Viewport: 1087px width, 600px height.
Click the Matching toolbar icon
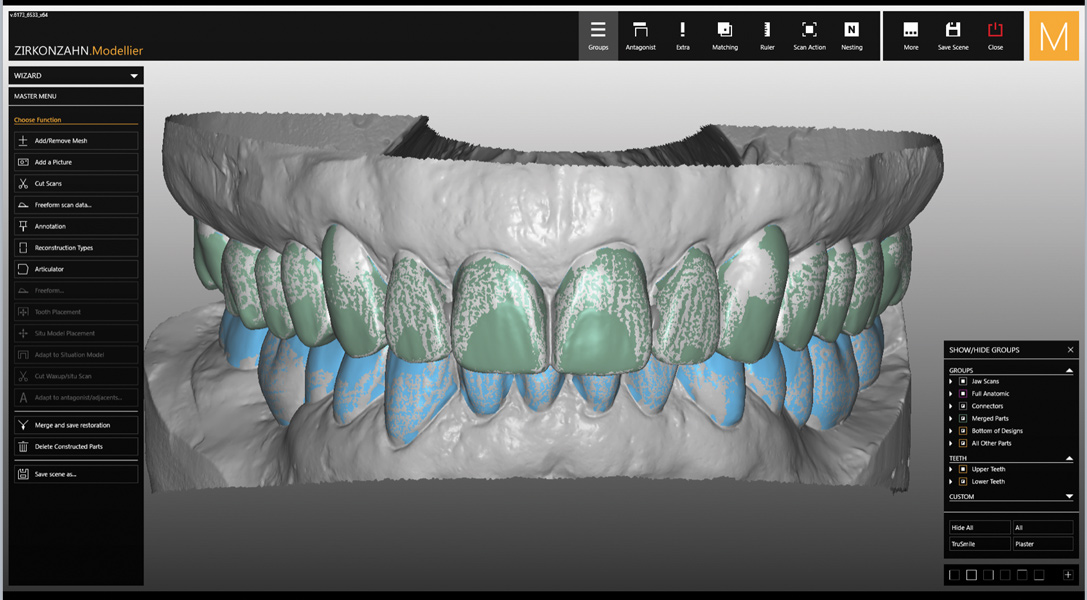[x=725, y=35]
